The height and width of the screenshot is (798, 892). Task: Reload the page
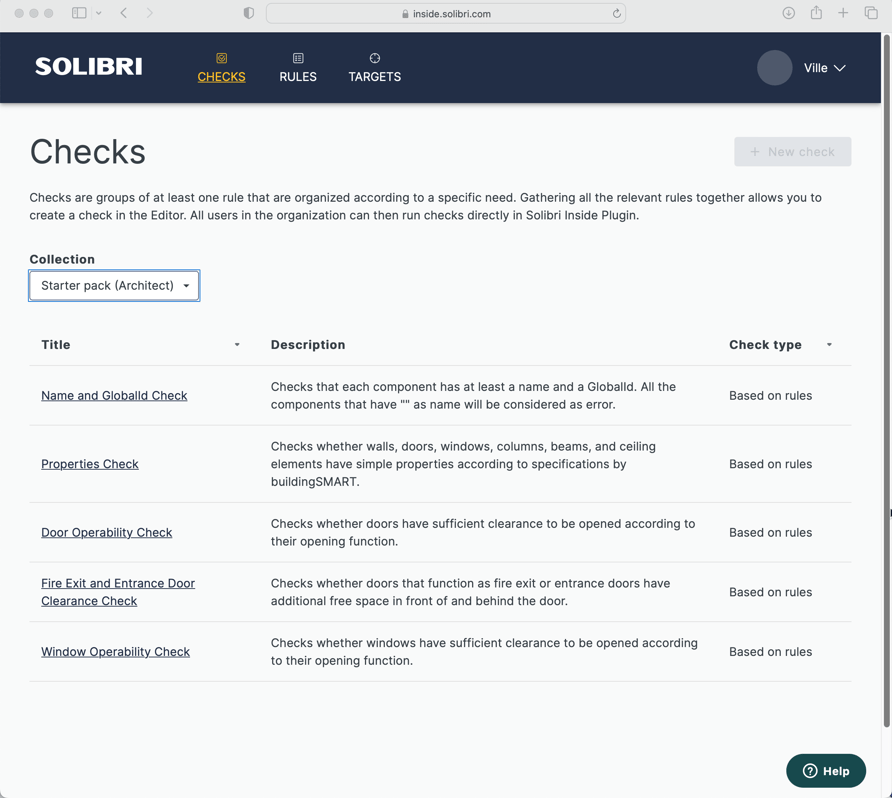(616, 14)
